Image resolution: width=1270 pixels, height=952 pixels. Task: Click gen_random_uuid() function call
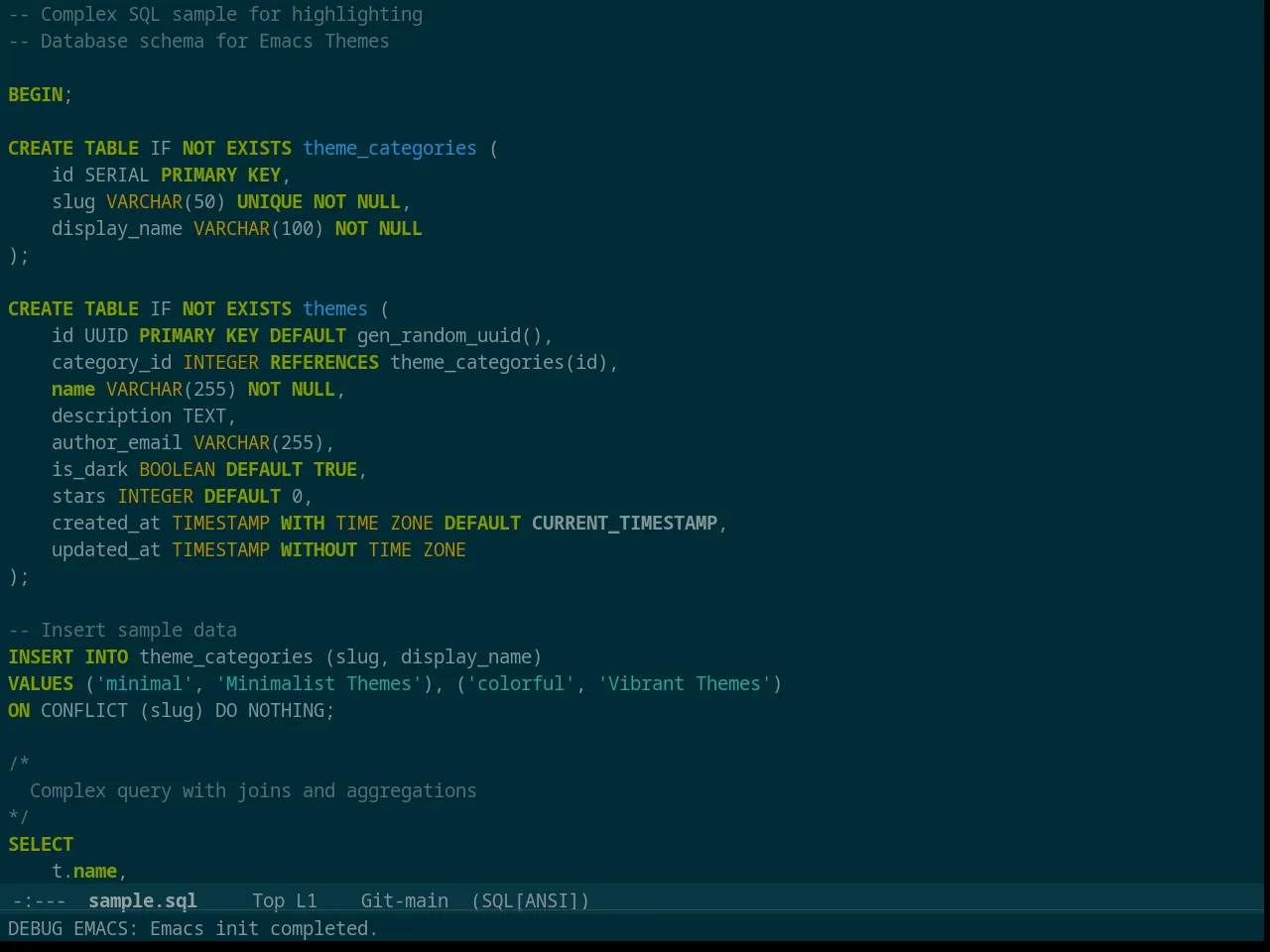pyautogui.click(x=449, y=335)
